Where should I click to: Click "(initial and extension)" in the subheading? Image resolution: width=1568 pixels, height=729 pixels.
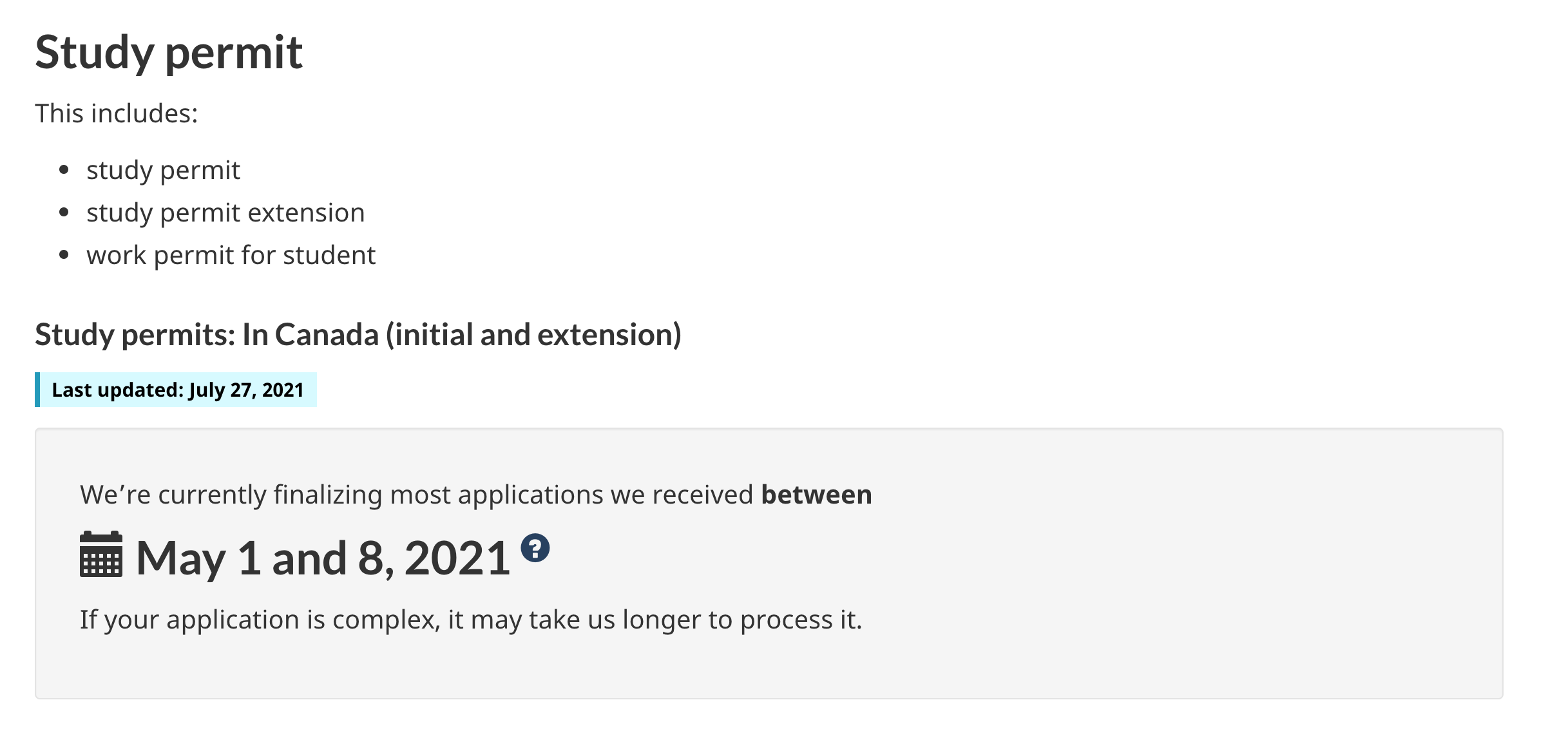[533, 335]
